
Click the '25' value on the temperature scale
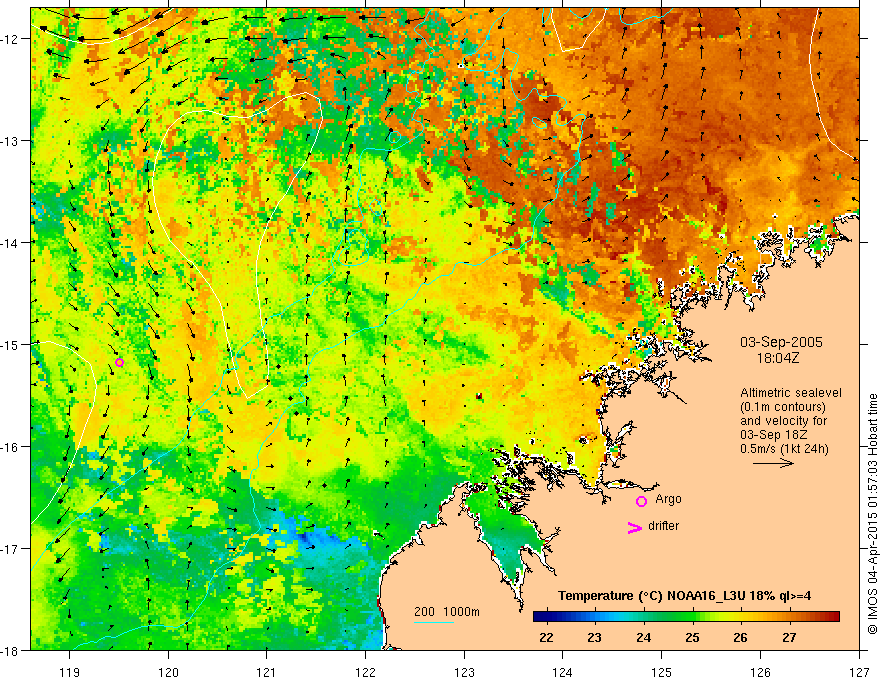coord(692,637)
